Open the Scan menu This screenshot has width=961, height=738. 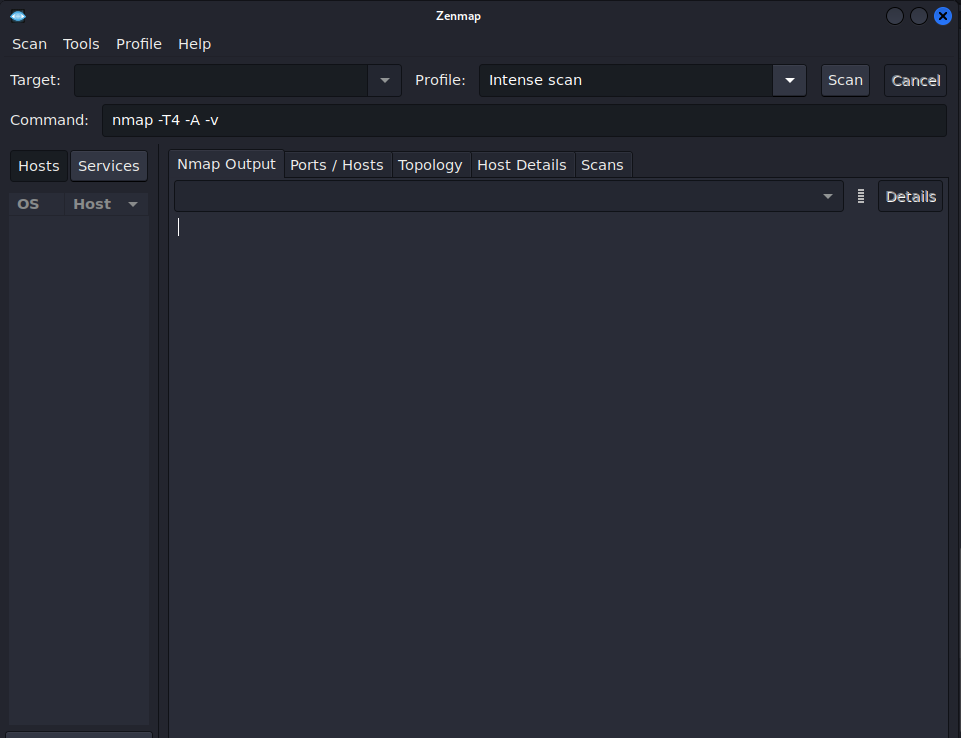[29, 44]
